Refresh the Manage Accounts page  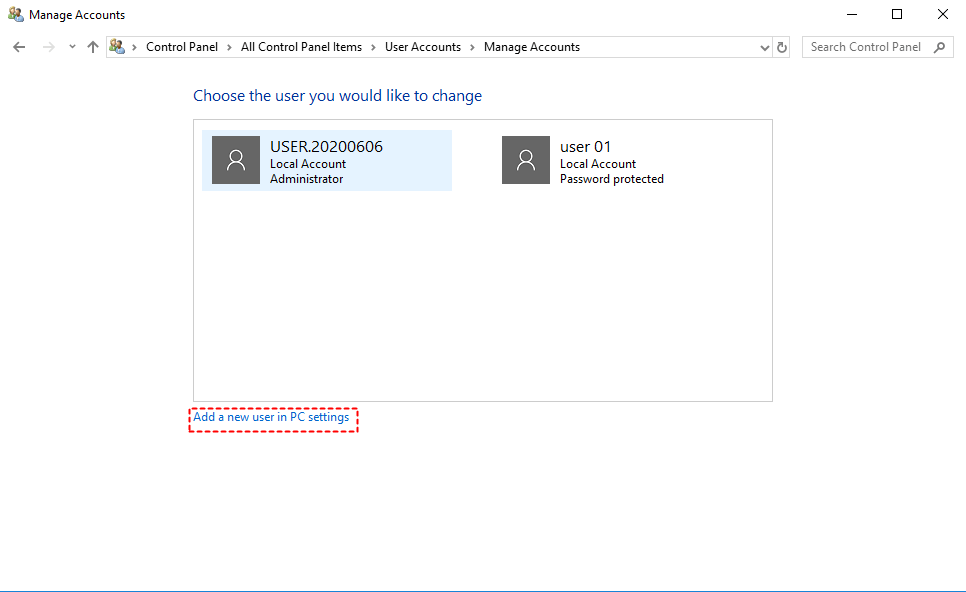782,47
